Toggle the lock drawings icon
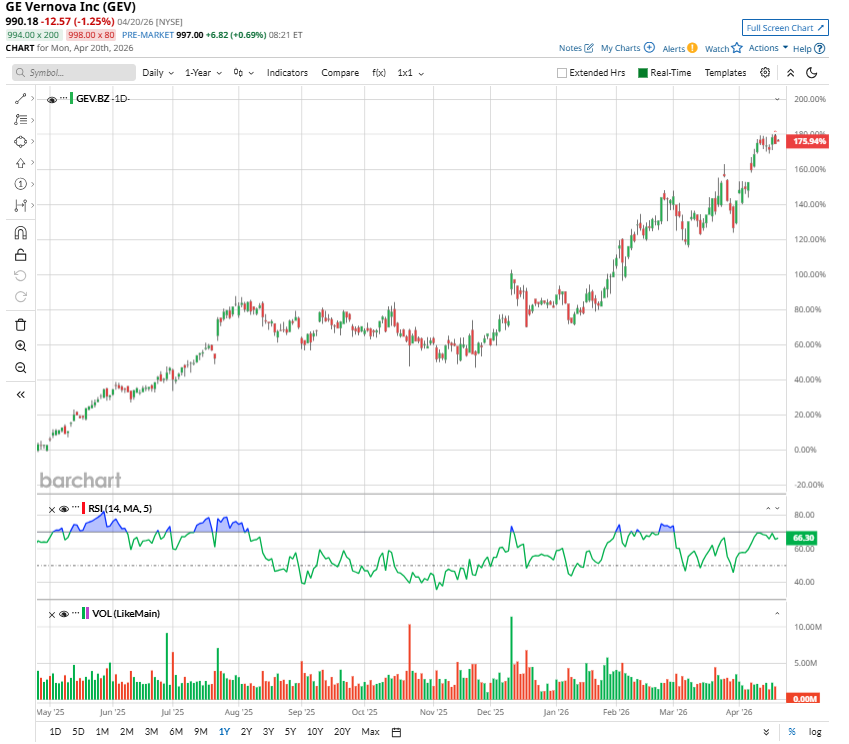 [20, 254]
